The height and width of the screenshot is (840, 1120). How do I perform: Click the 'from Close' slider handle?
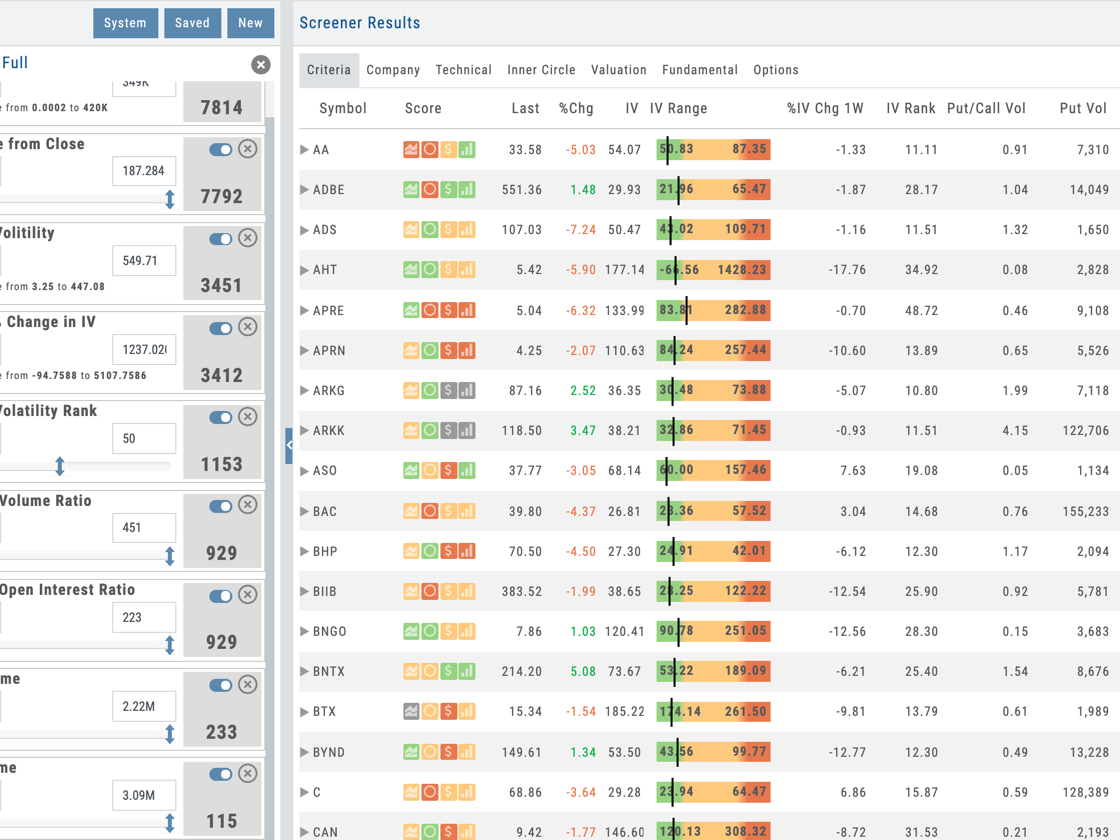[170, 199]
